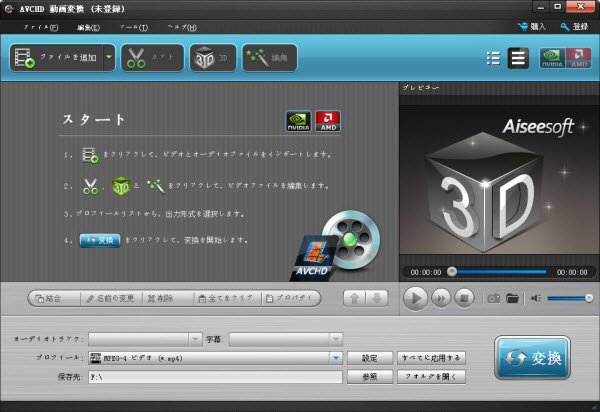Click the Clear All button
The image size is (600, 412).
[227, 298]
